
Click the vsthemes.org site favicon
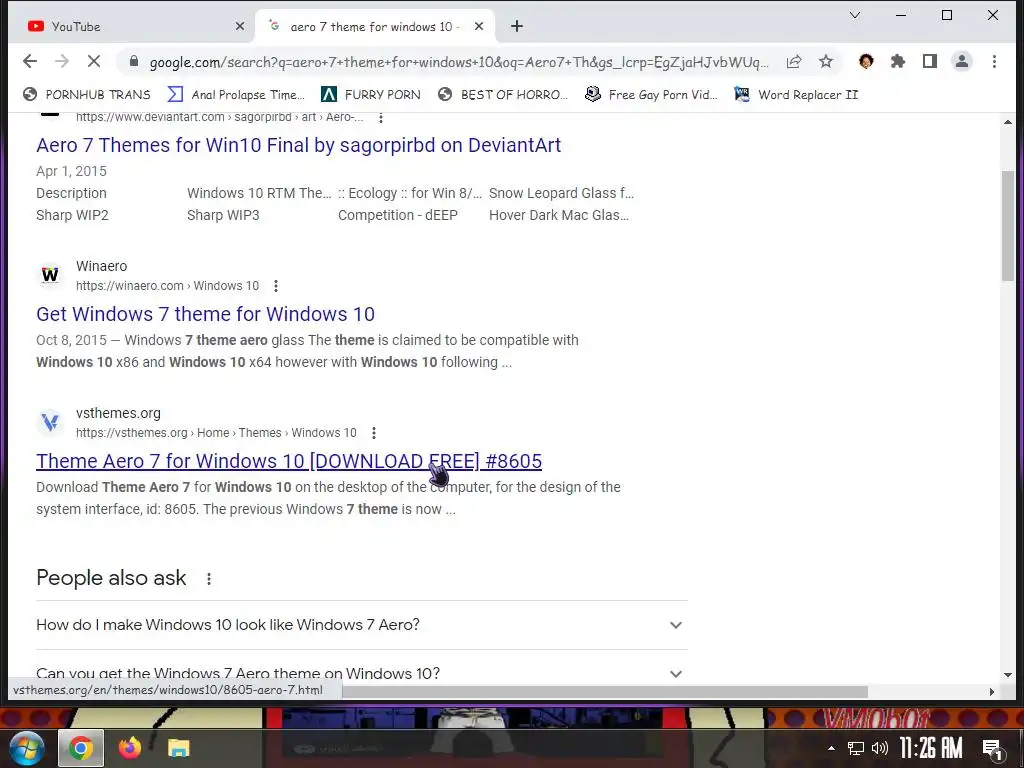click(50, 422)
